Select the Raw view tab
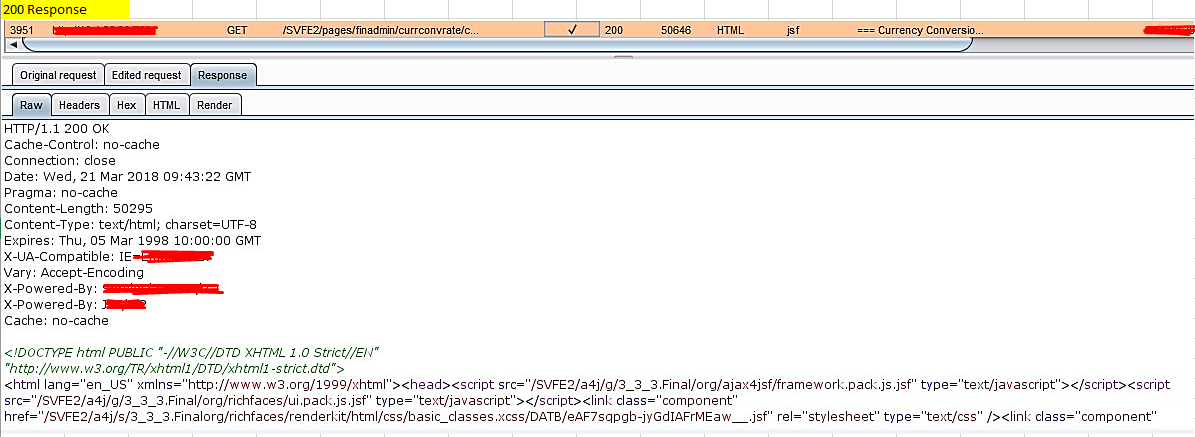The image size is (1195, 437). 31,104
